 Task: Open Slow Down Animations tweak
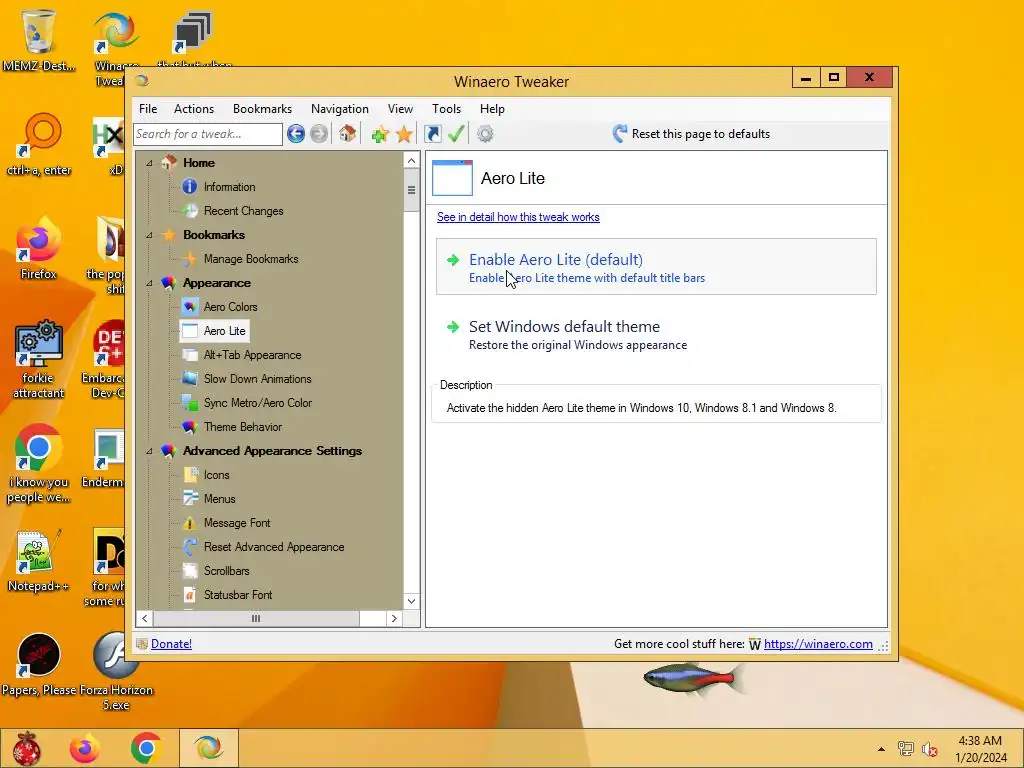(x=257, y=379)
